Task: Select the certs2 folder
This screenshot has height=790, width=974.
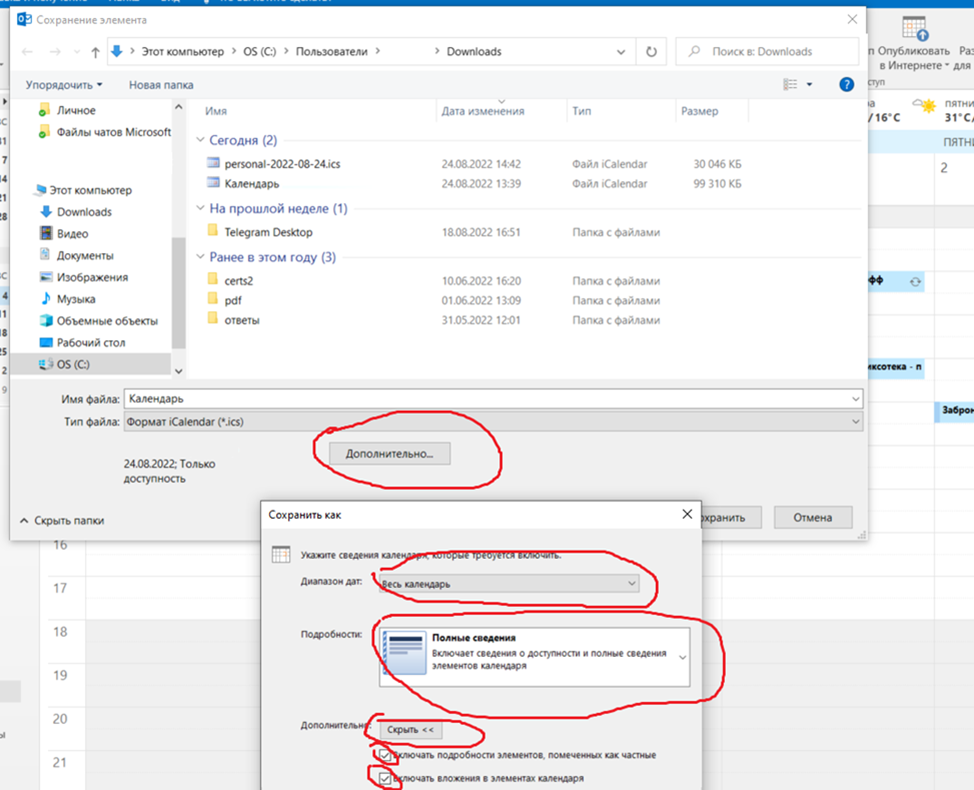Action: (239, 281)
